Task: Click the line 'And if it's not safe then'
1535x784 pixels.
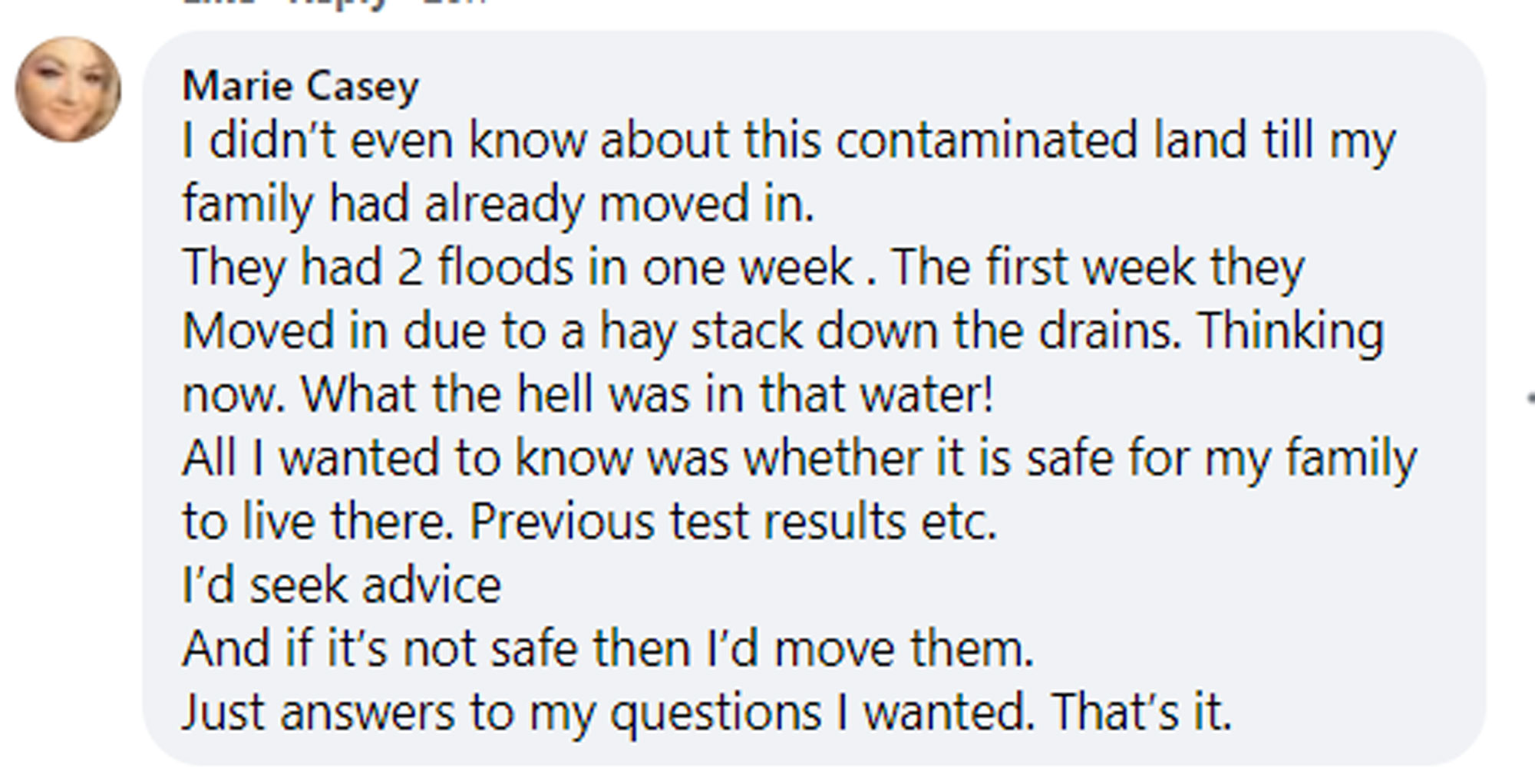Action: [x=437, y=649]
